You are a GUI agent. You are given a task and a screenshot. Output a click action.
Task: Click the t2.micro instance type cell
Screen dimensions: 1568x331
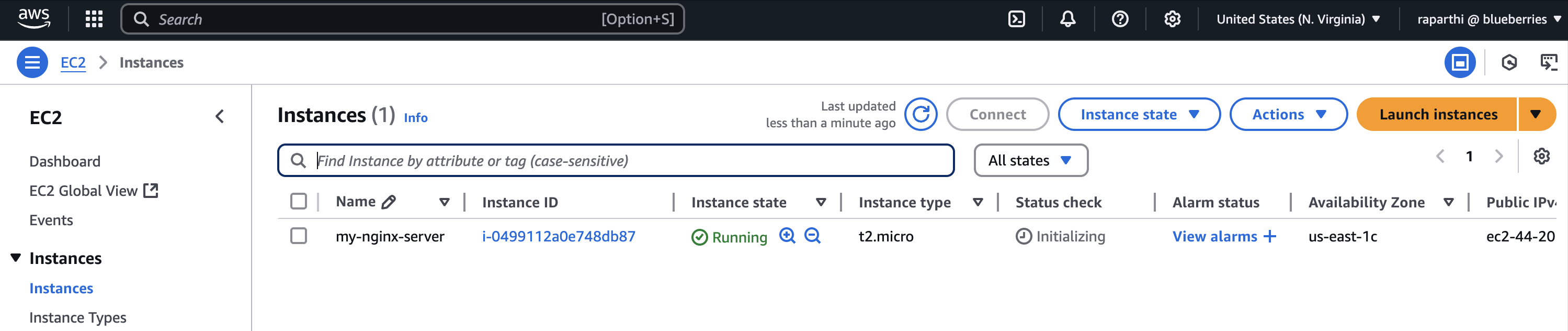click(x=885, y=237)
